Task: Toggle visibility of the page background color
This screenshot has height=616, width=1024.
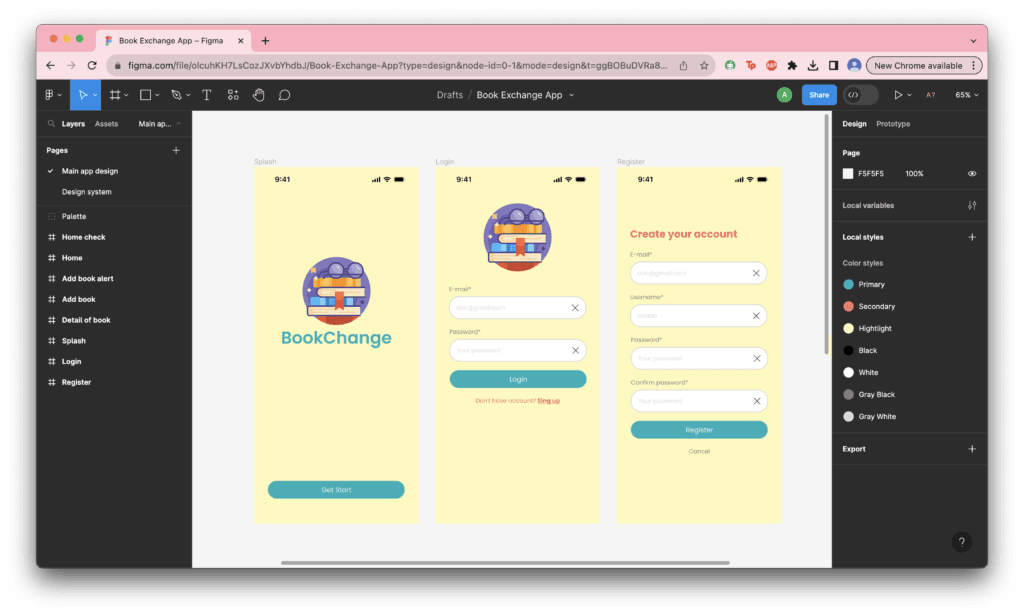Action: click(x=970, y=173)
